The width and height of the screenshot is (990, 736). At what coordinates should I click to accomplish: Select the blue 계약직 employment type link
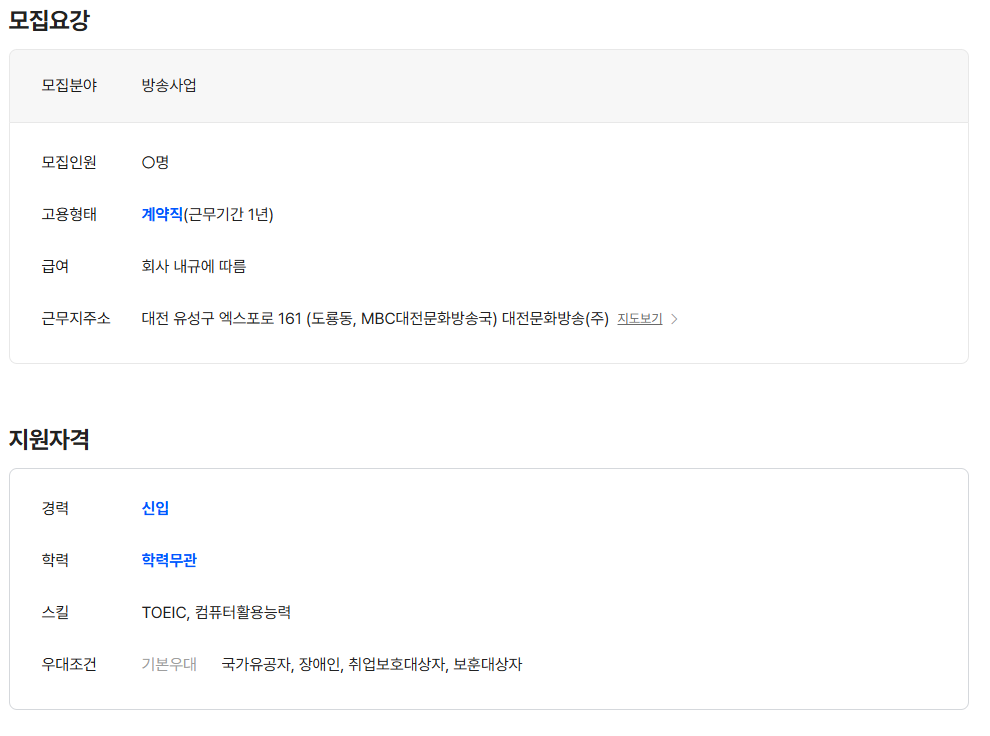click(162, 215)
